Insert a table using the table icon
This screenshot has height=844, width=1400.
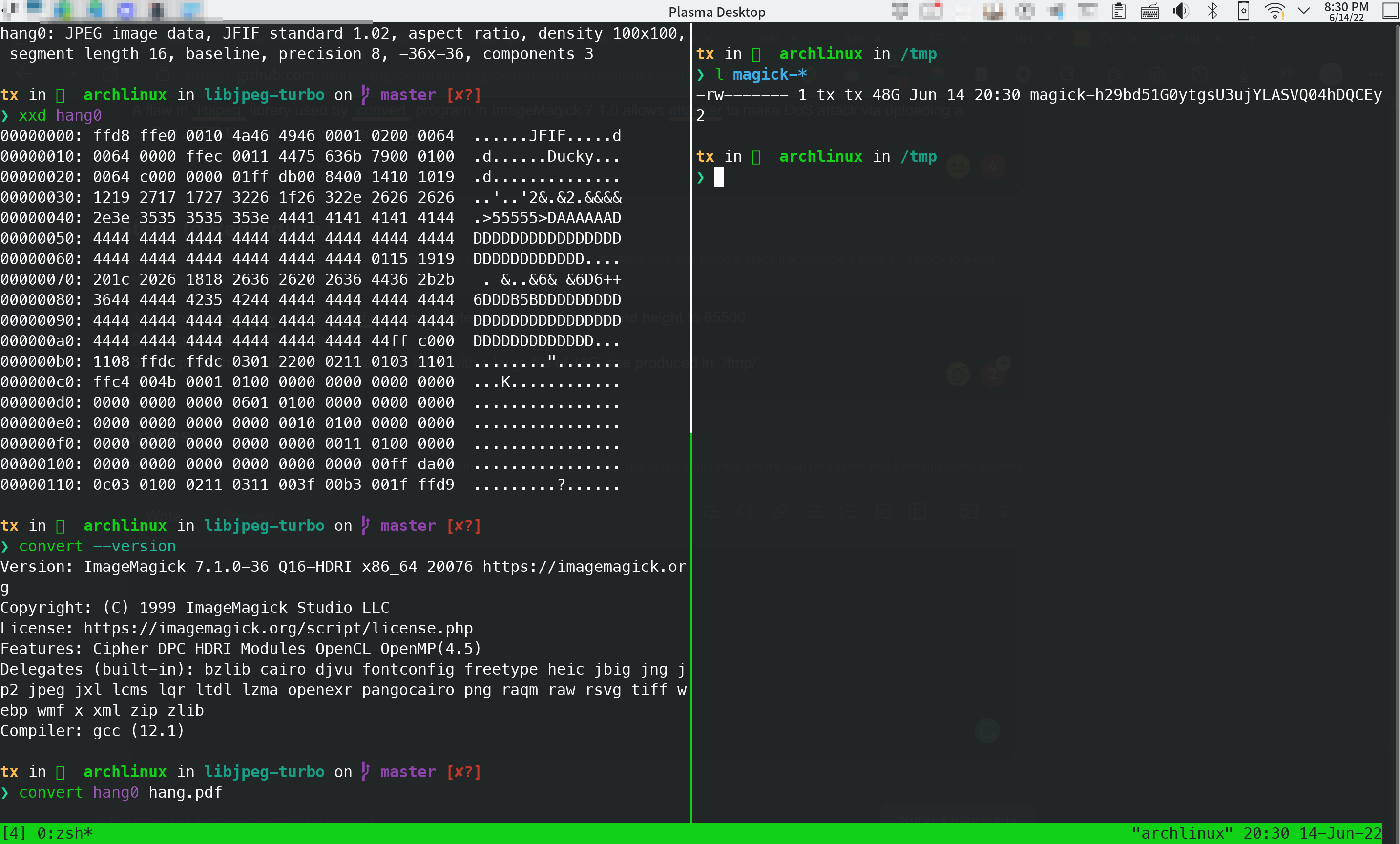point(918,512)
